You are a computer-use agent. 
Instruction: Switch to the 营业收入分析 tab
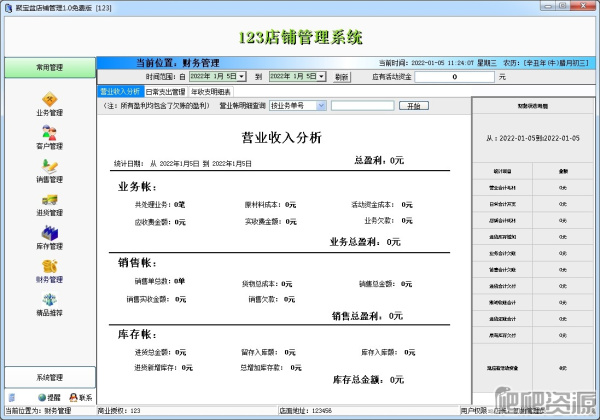click(121, 91)
